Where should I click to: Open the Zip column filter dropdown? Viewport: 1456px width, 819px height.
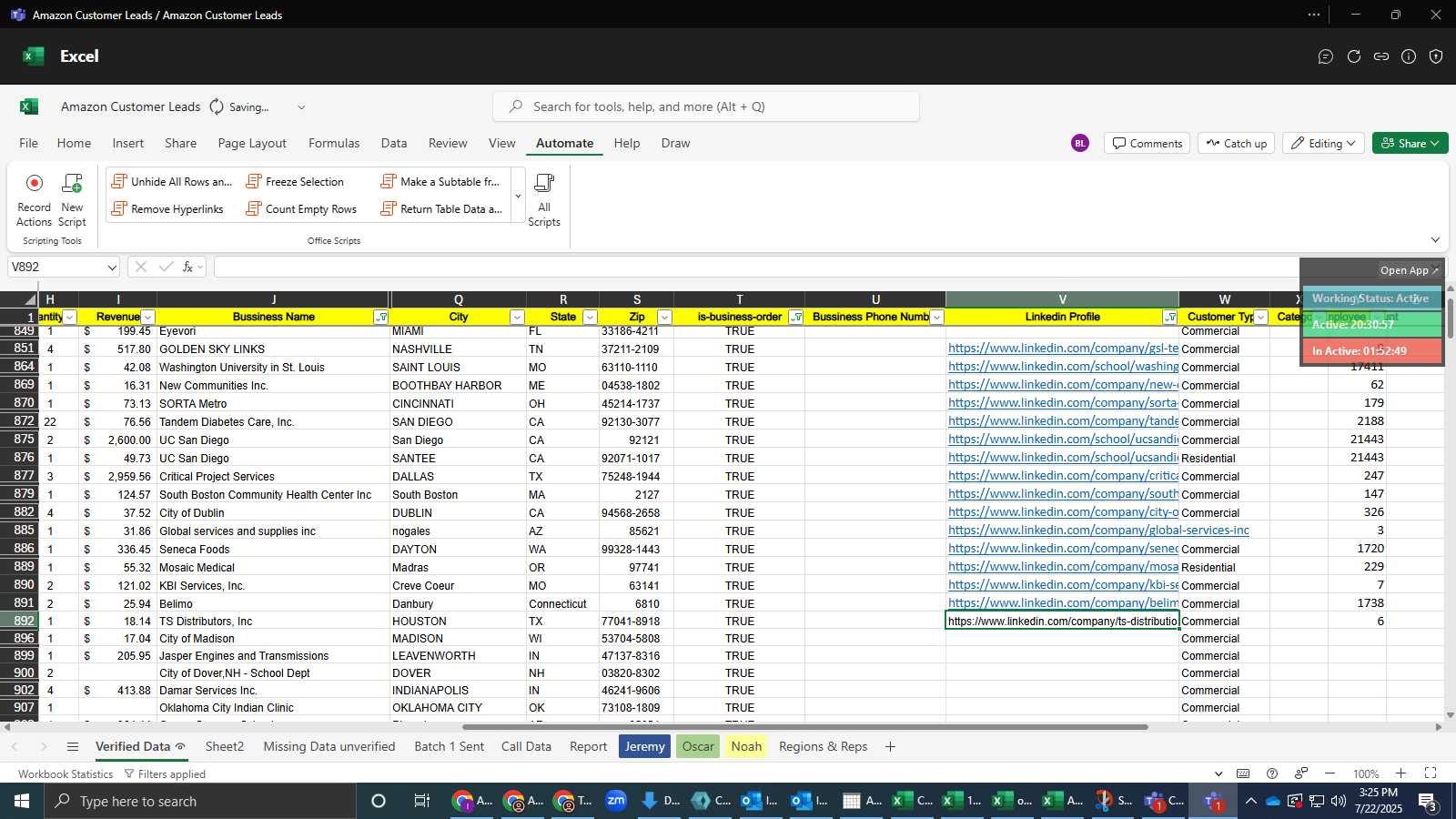pos(664,318)
